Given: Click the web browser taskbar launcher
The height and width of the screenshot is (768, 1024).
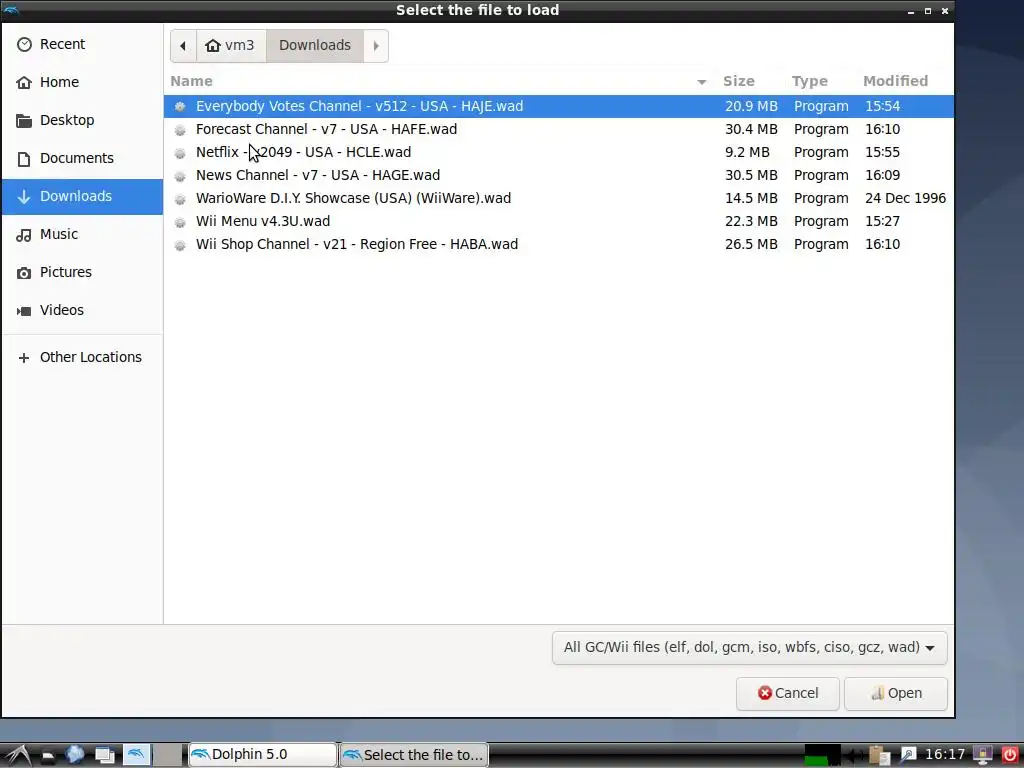Looking at the screenshot, I should pos(74,755).
